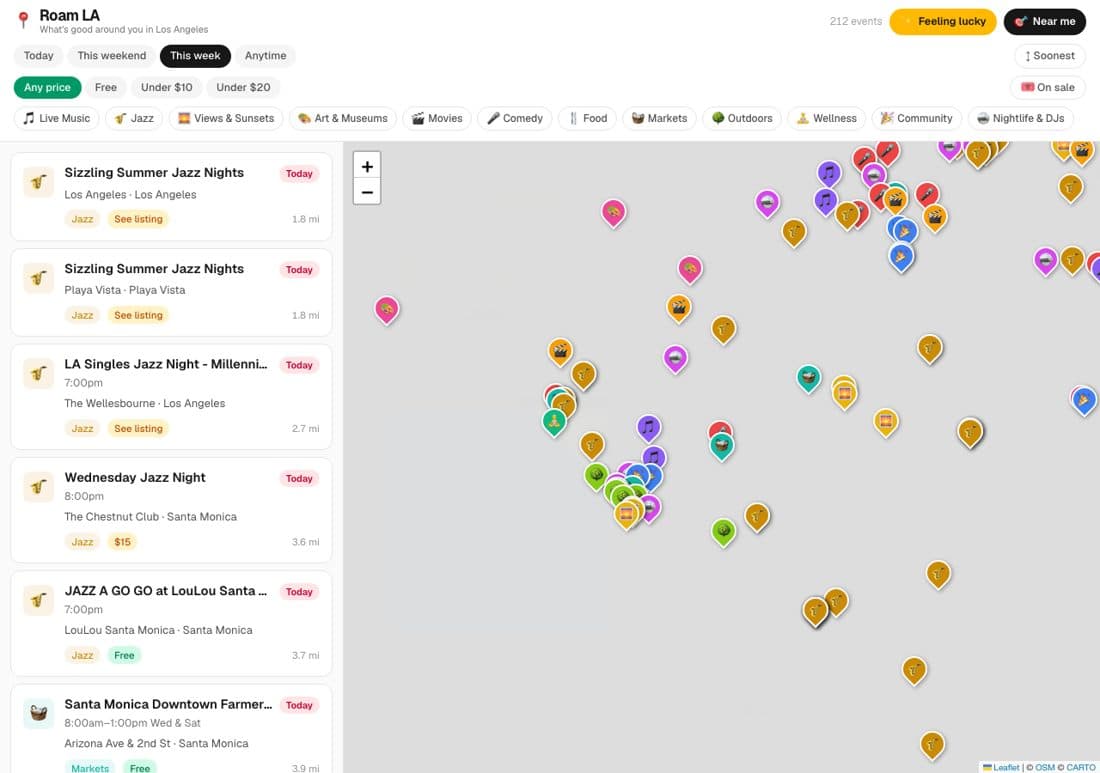The width and height of the screenshot is (1100, 773).
Task: Select the Anytime time filter
Action: point(265,55)
